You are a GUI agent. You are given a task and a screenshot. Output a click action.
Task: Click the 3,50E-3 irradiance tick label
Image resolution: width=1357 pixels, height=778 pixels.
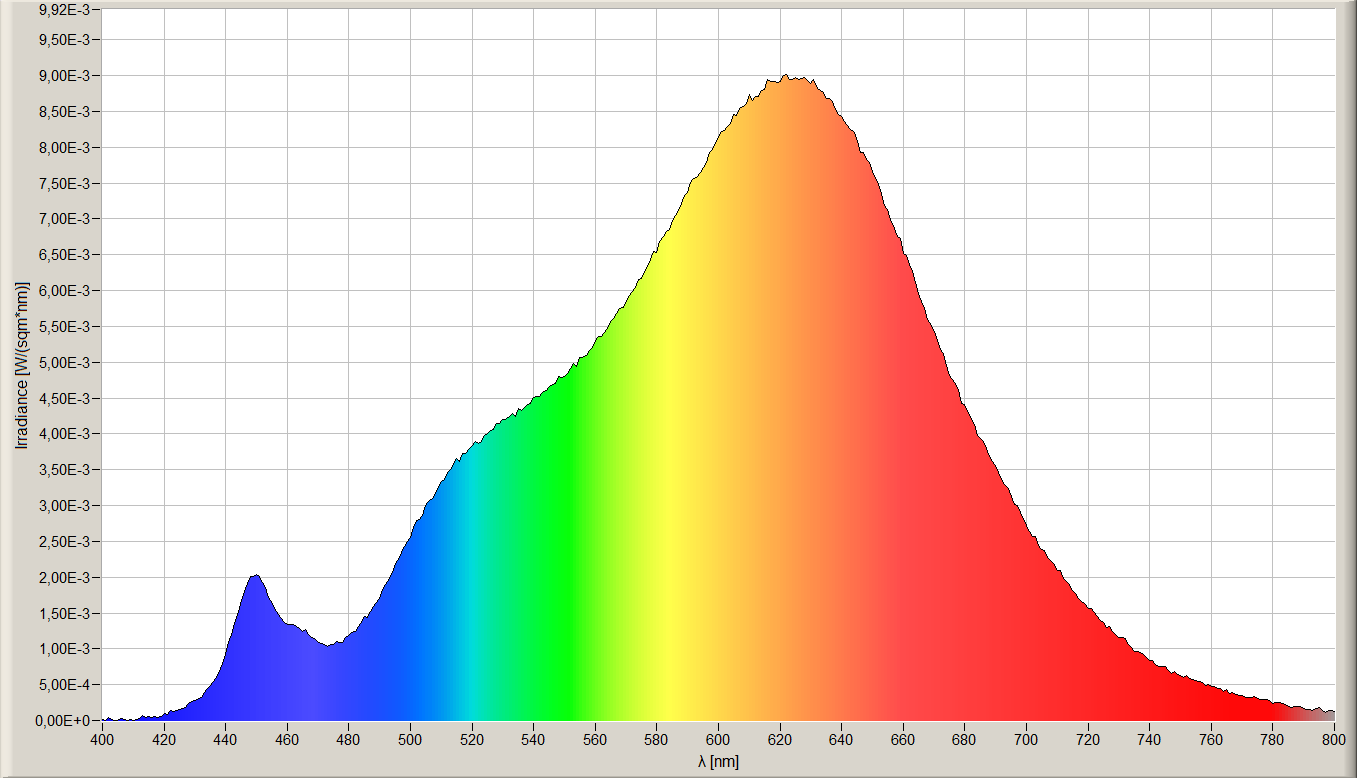65,470
